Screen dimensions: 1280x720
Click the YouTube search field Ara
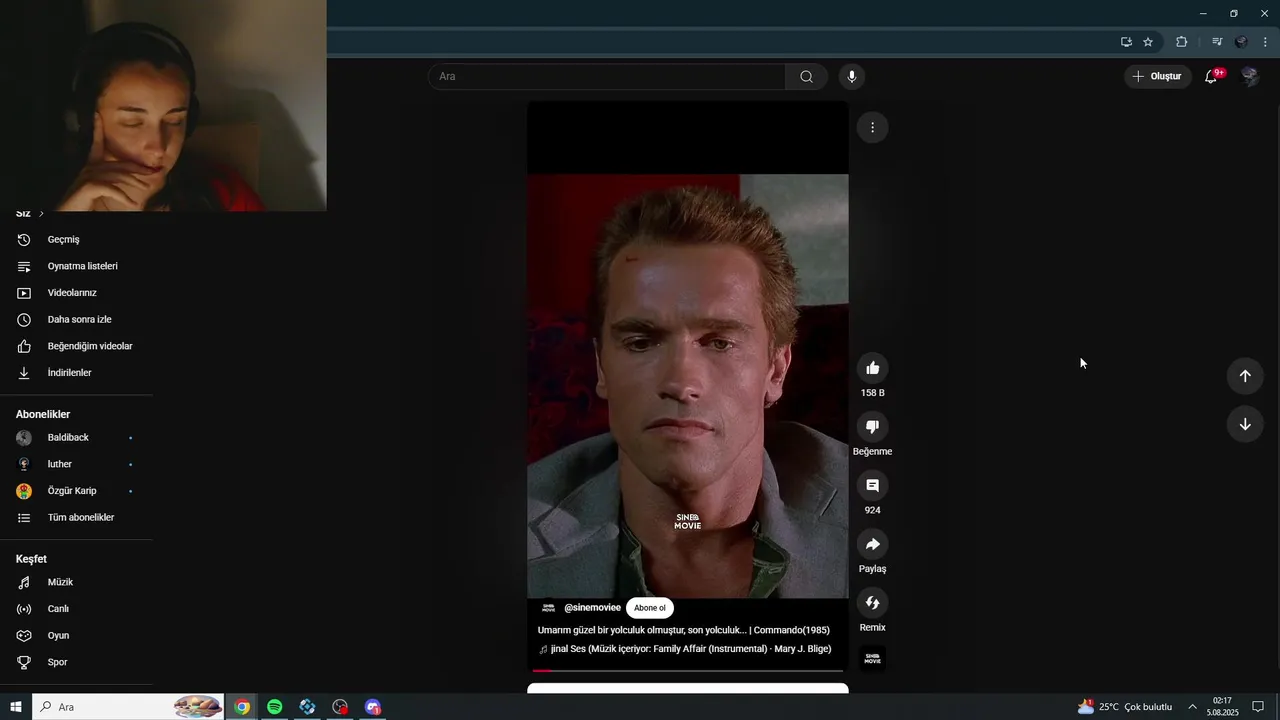point(607,76)
